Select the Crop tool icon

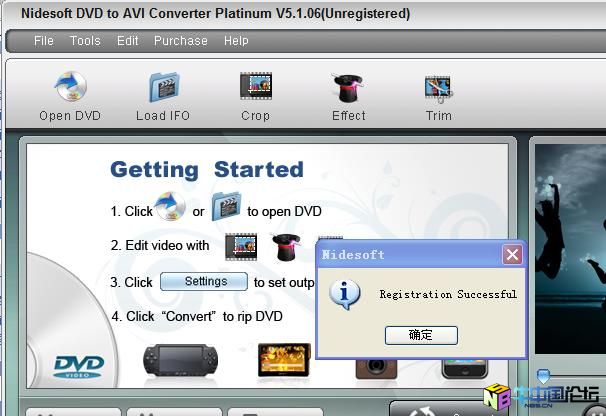tap(256, 86)
